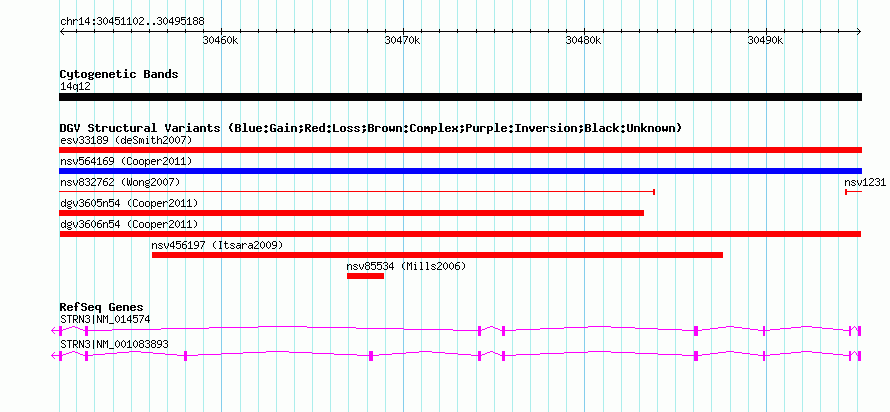The height and width of the screenshot is (412, 890).
Task: Select the red nsv456197 variant bar
Action: [x=437, y=255]
